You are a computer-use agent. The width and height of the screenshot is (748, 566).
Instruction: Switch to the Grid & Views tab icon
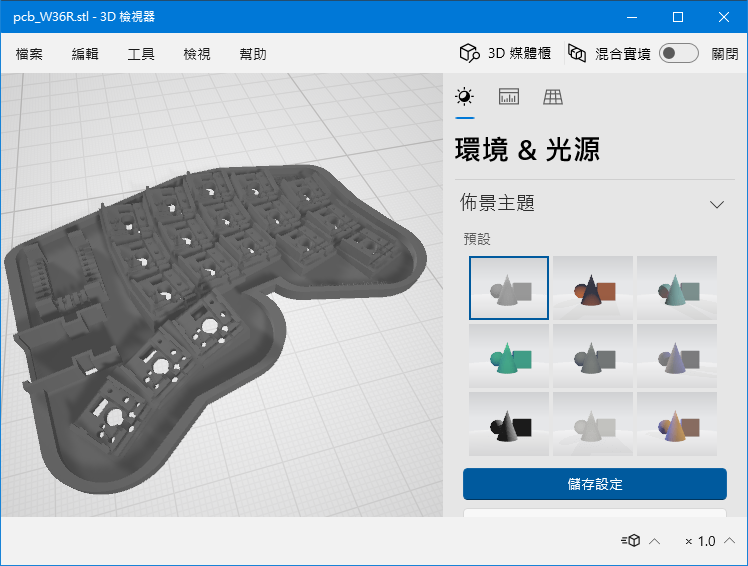553,97
